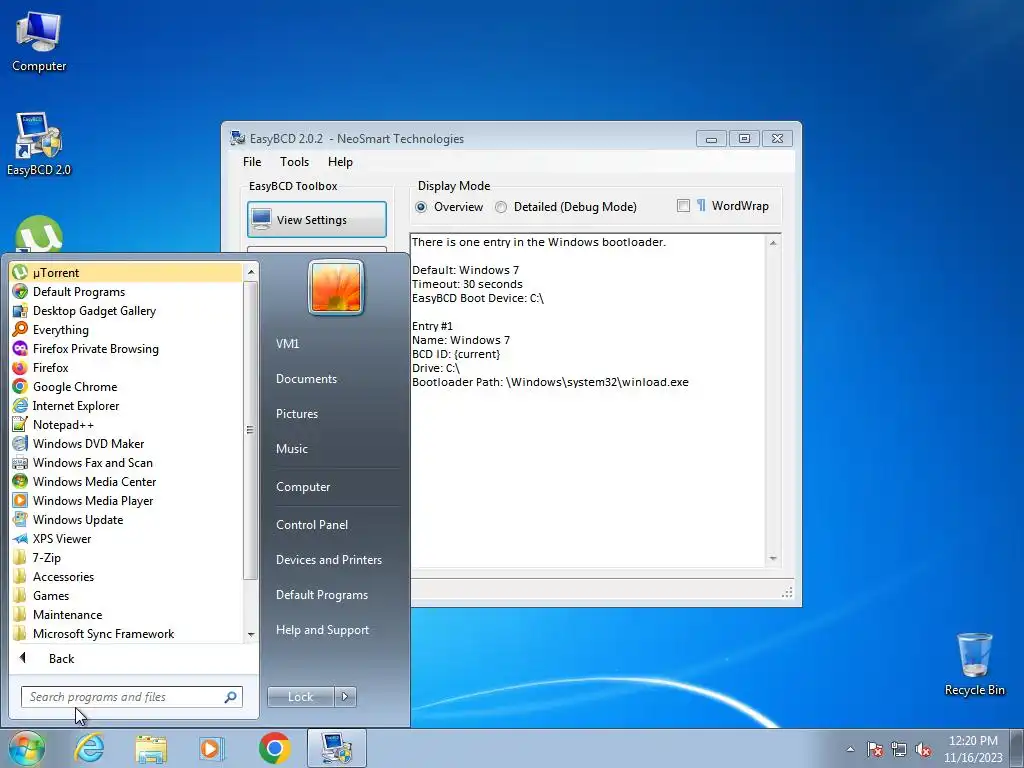This screenshot has height=768, width=1024.
Task: Click the Action Center flag tray icon
Action: 874,750
